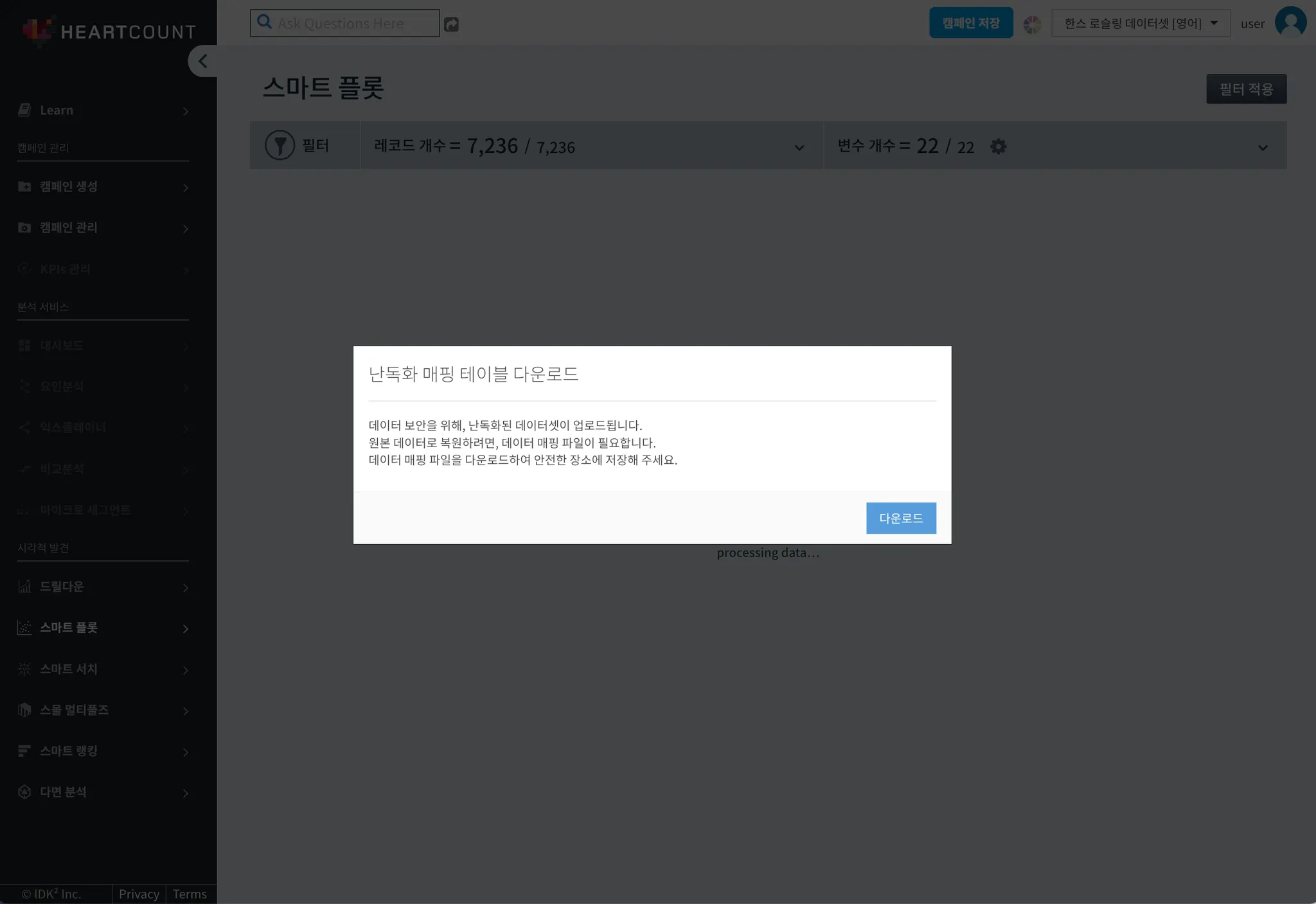Select 캠페인 생성 menu item
The image size is (1316, 904).
pos(69,186)
